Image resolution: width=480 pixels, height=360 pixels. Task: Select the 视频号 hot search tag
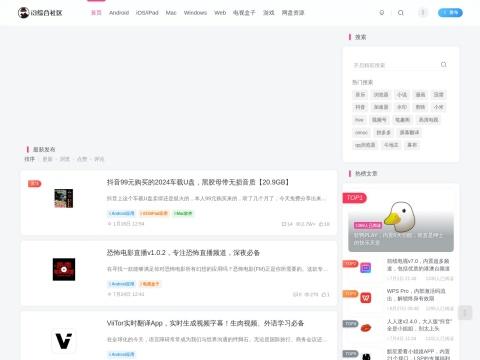point(379,120)
